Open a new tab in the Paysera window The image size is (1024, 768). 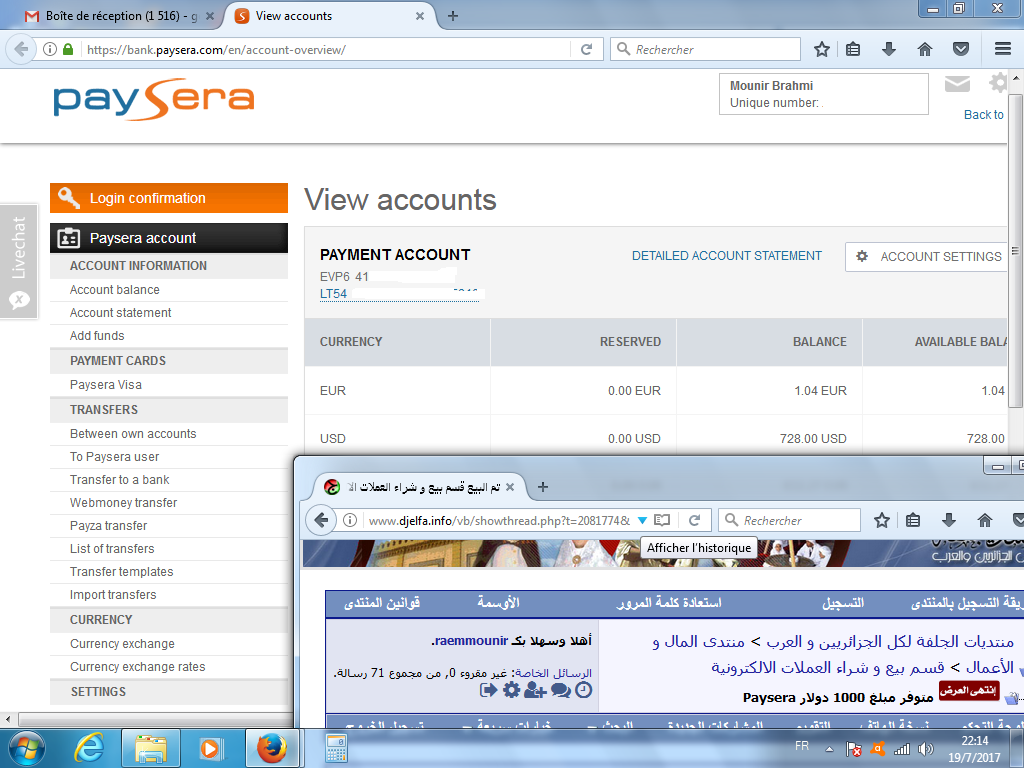(x=453, y=16)
